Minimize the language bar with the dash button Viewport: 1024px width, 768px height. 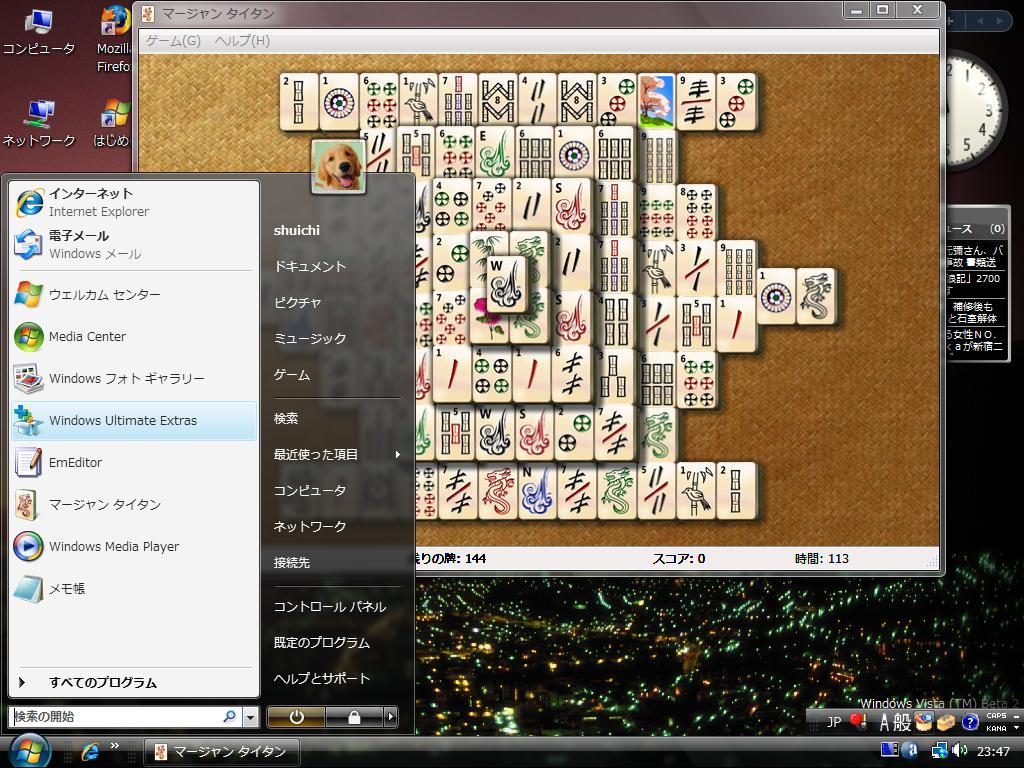pos(1016,716)
